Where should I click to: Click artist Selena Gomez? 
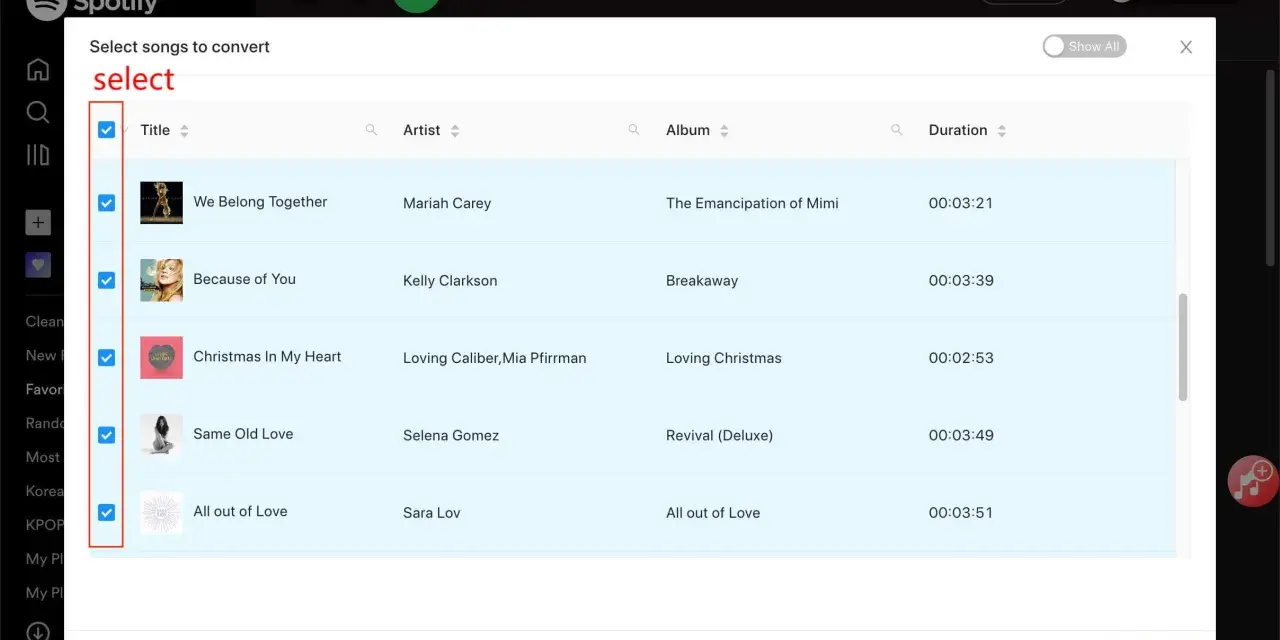coord(451,435)
